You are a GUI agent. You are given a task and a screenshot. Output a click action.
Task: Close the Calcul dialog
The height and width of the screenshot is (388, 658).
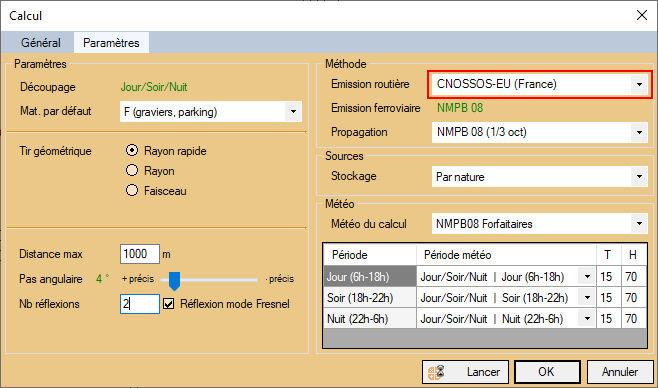(642, 16)
